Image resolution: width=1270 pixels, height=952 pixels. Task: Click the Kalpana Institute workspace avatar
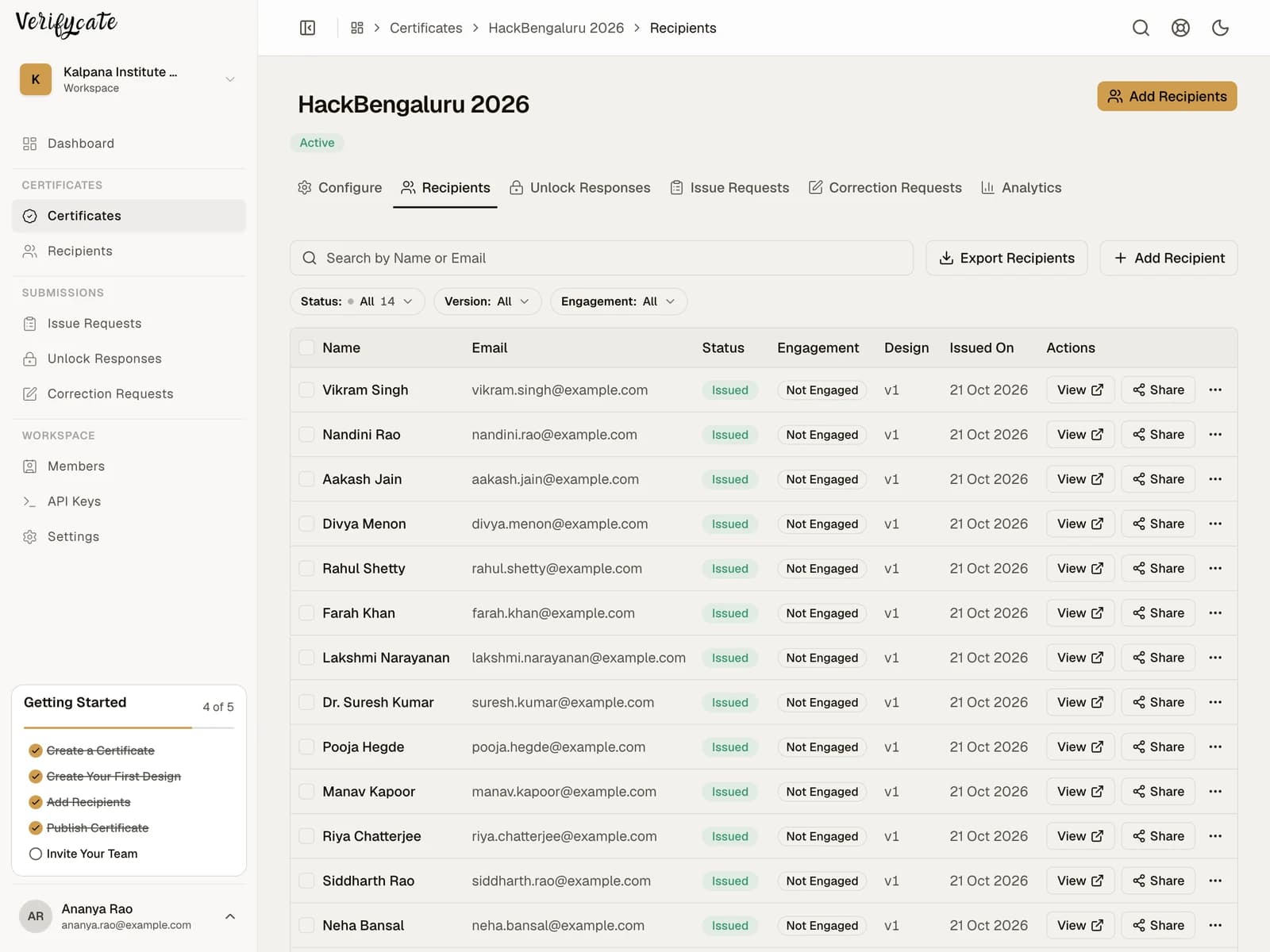pyautogui.click(x=36, y=79)
